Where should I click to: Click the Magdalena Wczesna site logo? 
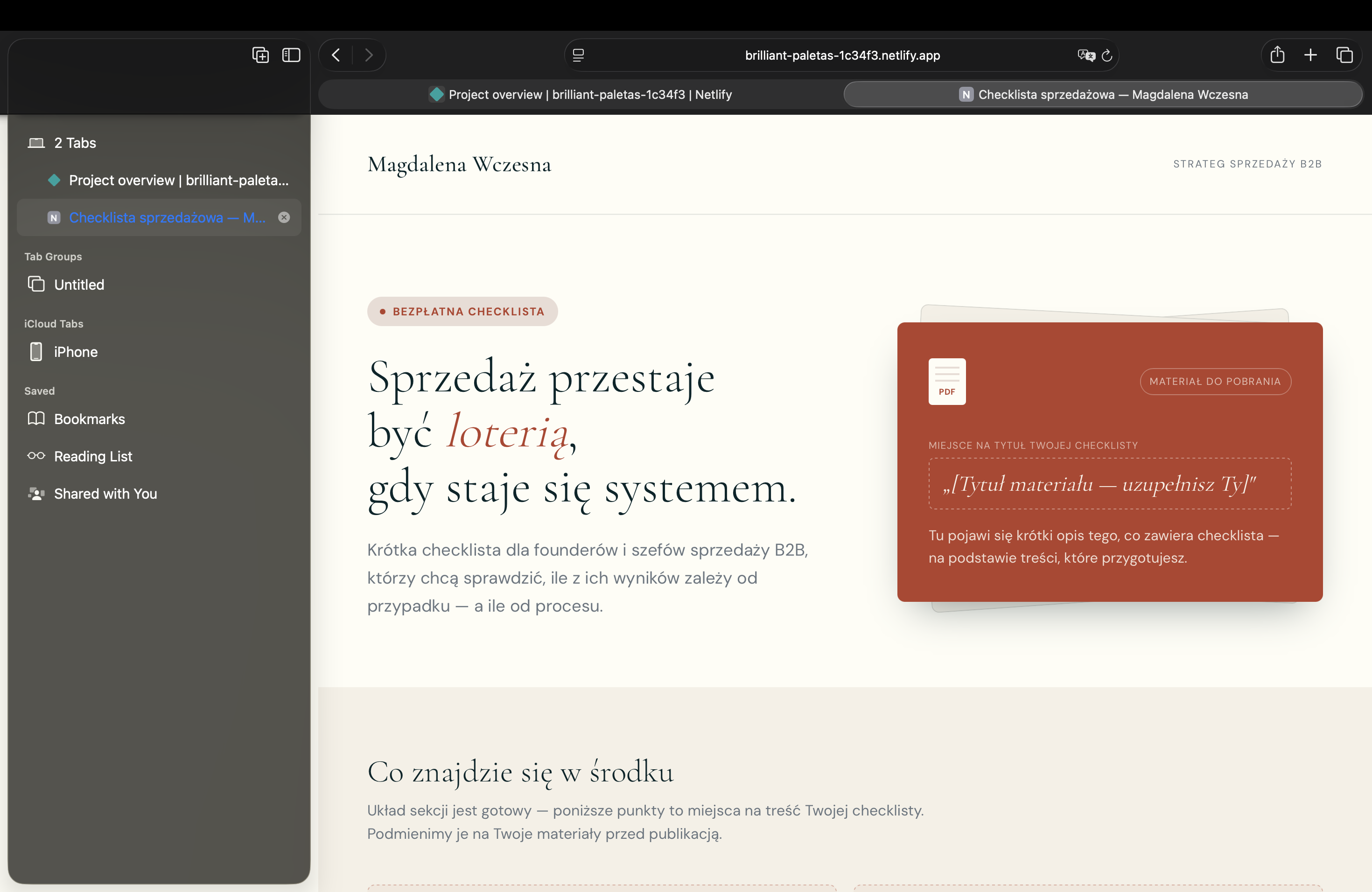460,165
